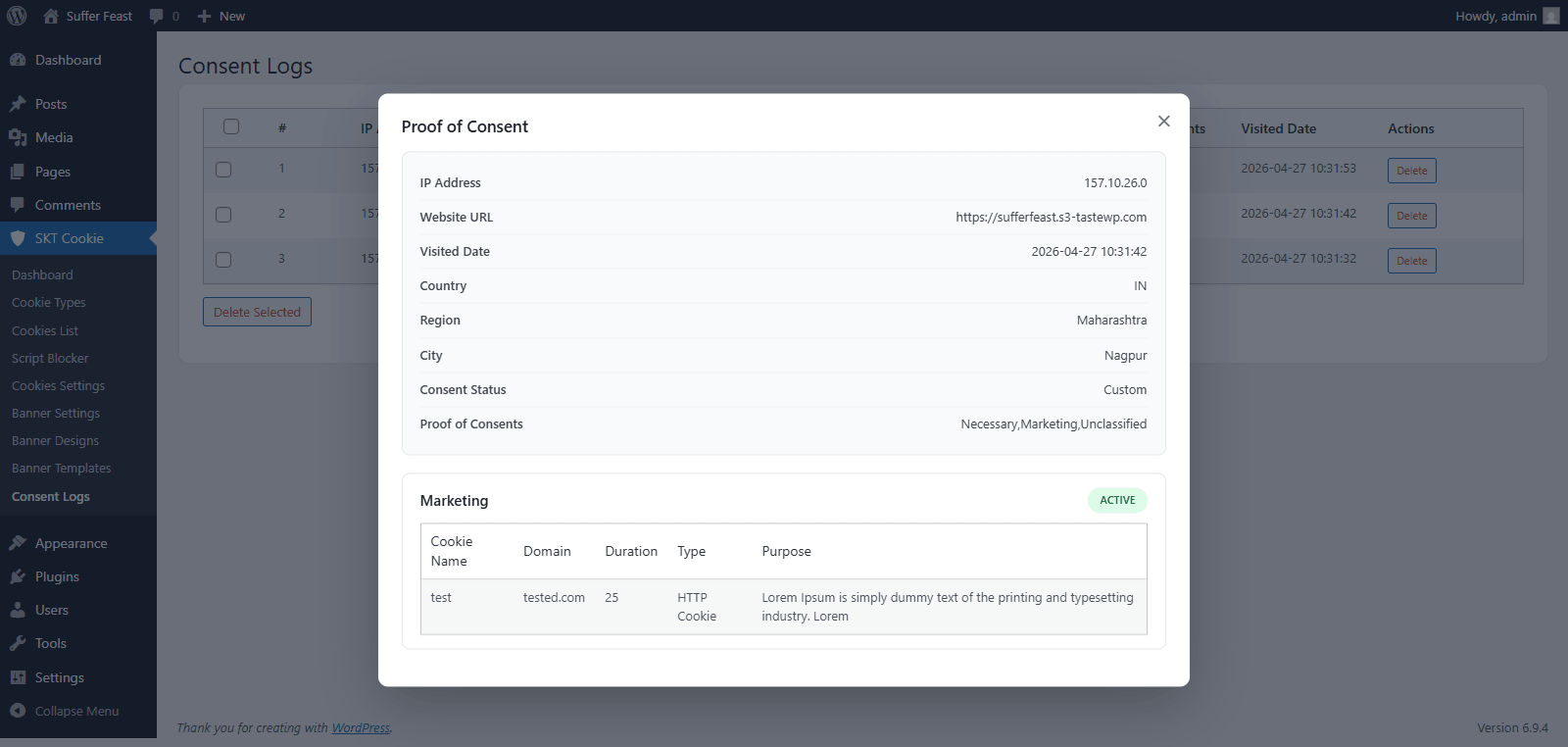
Task: Select the checkbox for log row 3
Action: (223, 260)
